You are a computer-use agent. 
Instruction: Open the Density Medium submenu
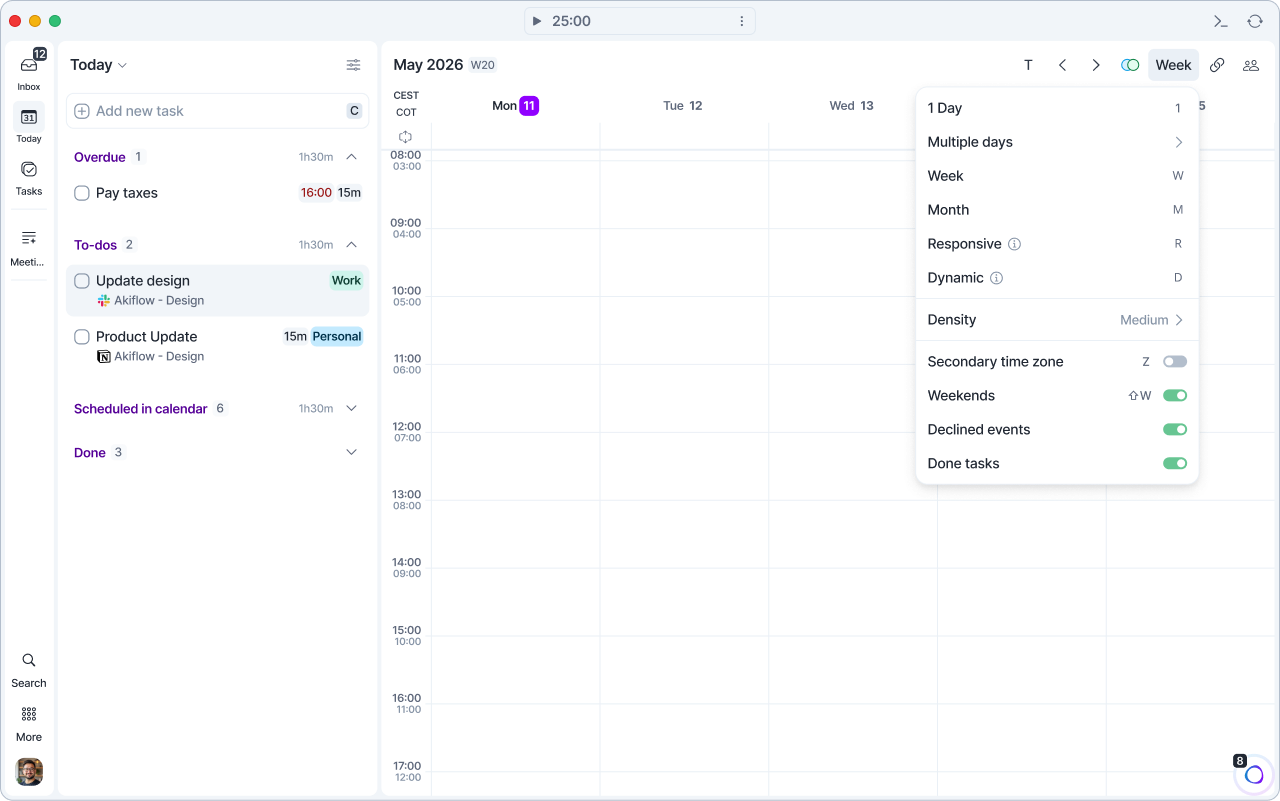(x=1057, y=320)
